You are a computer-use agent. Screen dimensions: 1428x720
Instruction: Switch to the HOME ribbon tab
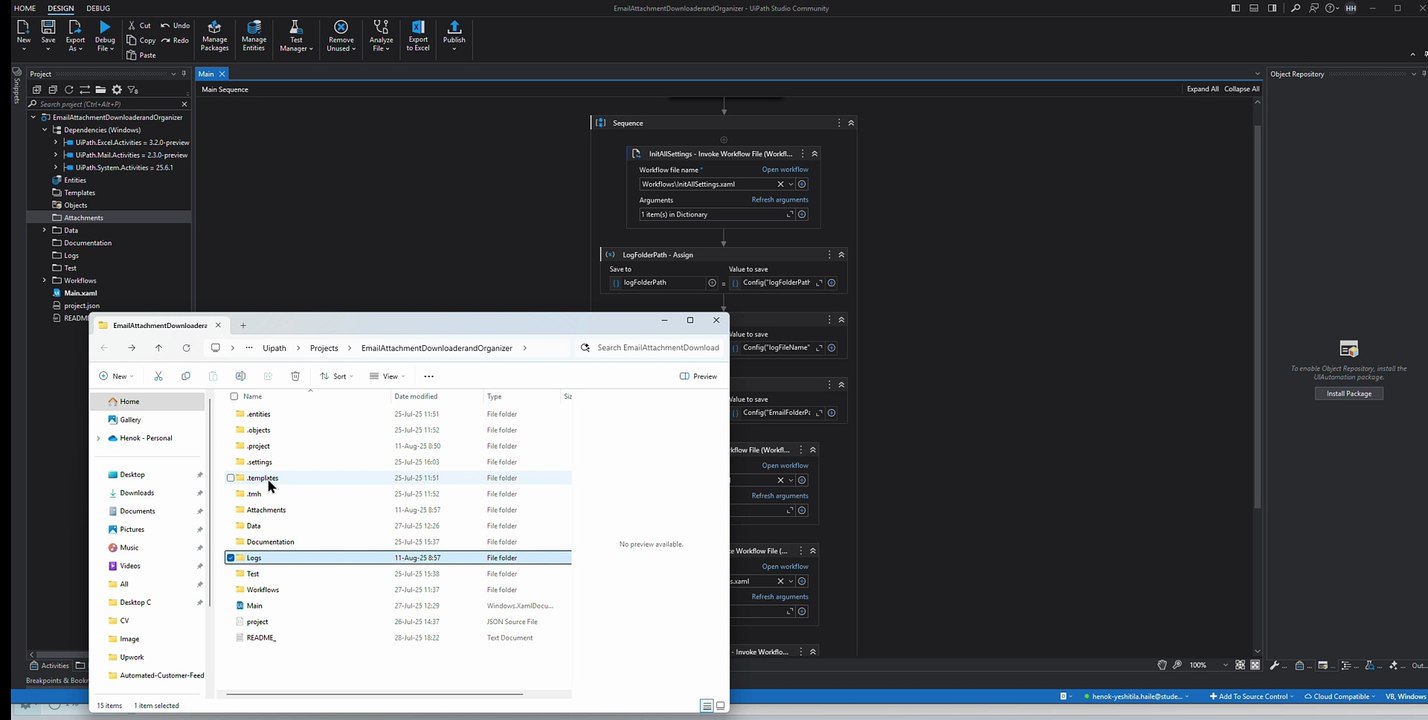[x=24, y=8]
